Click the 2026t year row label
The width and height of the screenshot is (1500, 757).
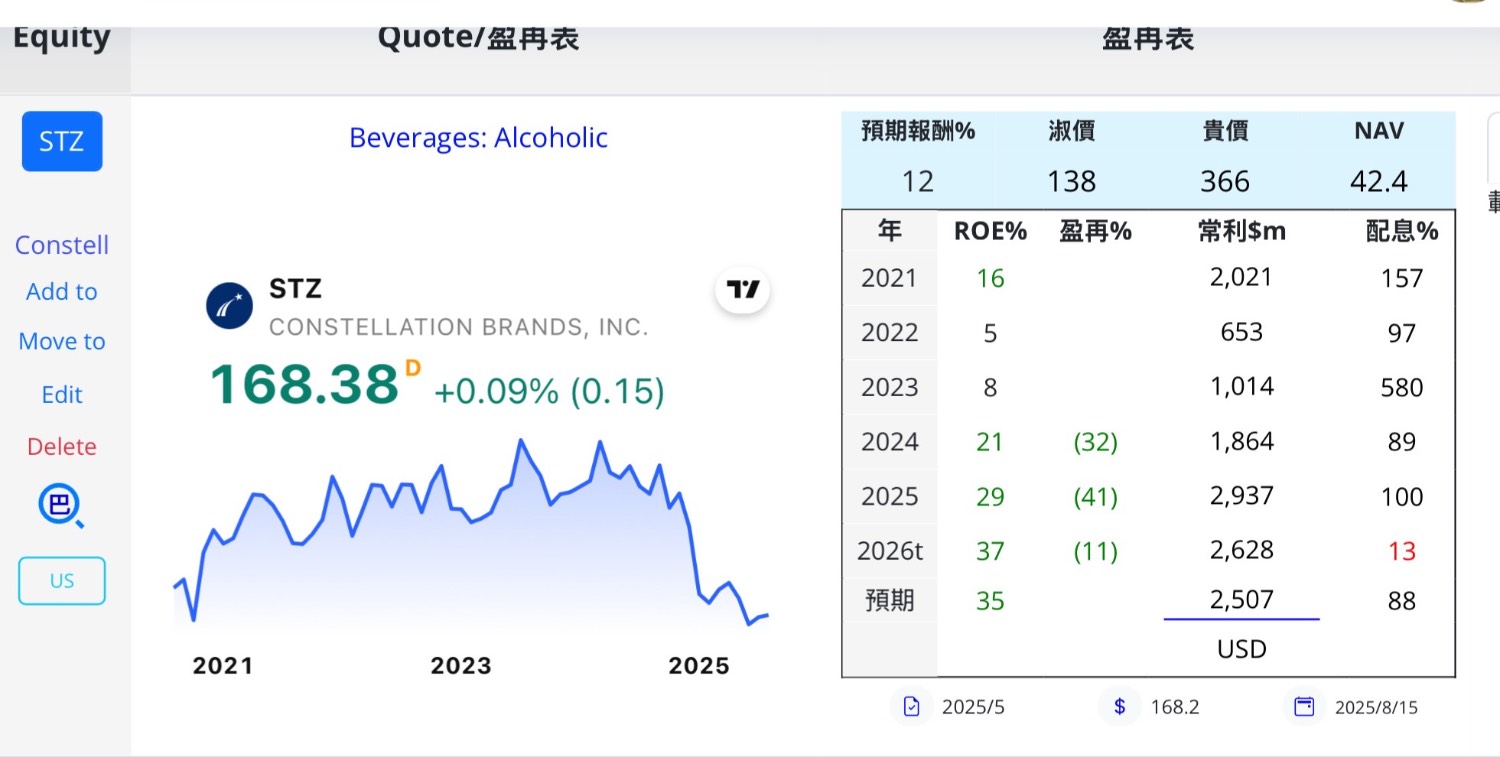point(890,551)
